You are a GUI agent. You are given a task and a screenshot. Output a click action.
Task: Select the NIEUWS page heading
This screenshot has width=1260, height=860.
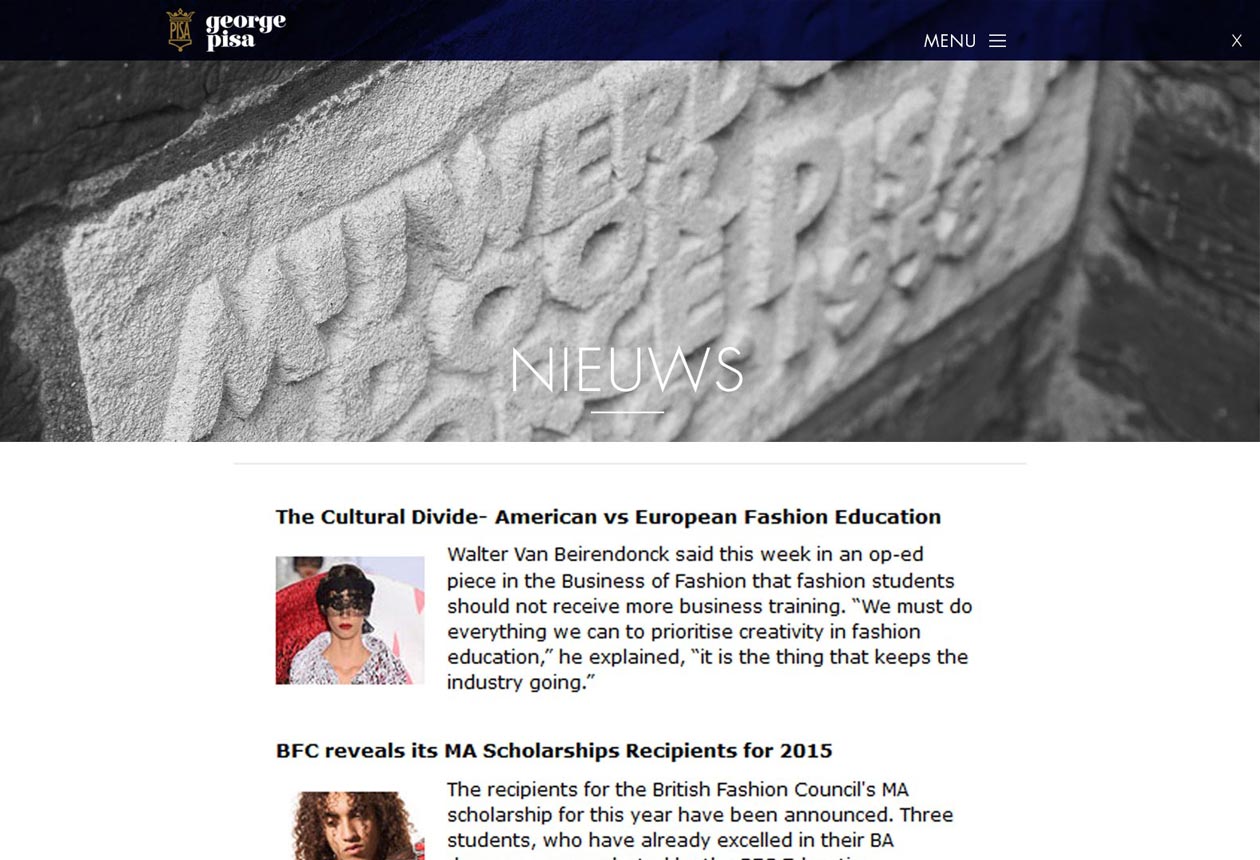[627, 370]
